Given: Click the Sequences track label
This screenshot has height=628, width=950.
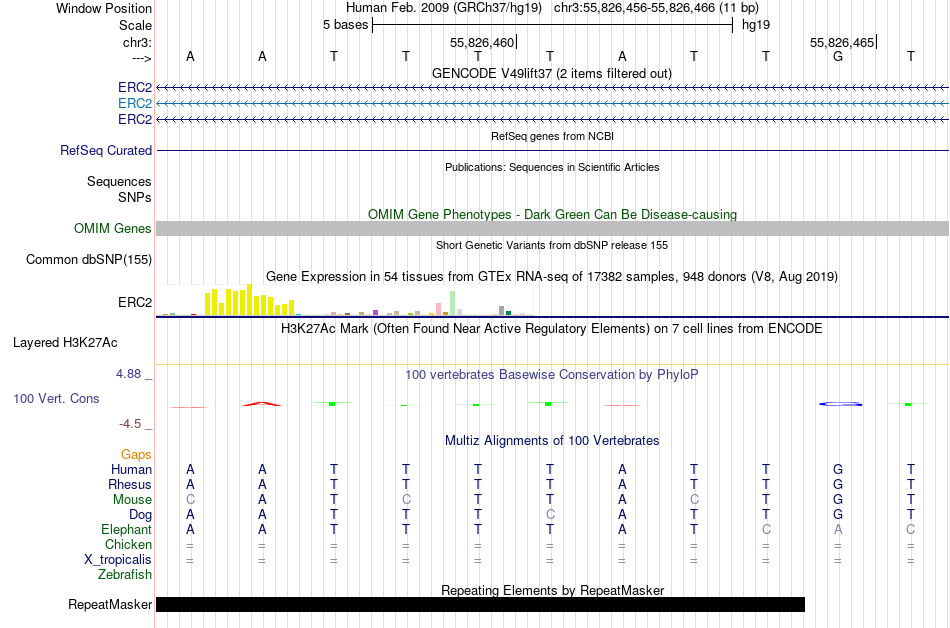Looking at the screenshot, I should click(x=119, y=182).
